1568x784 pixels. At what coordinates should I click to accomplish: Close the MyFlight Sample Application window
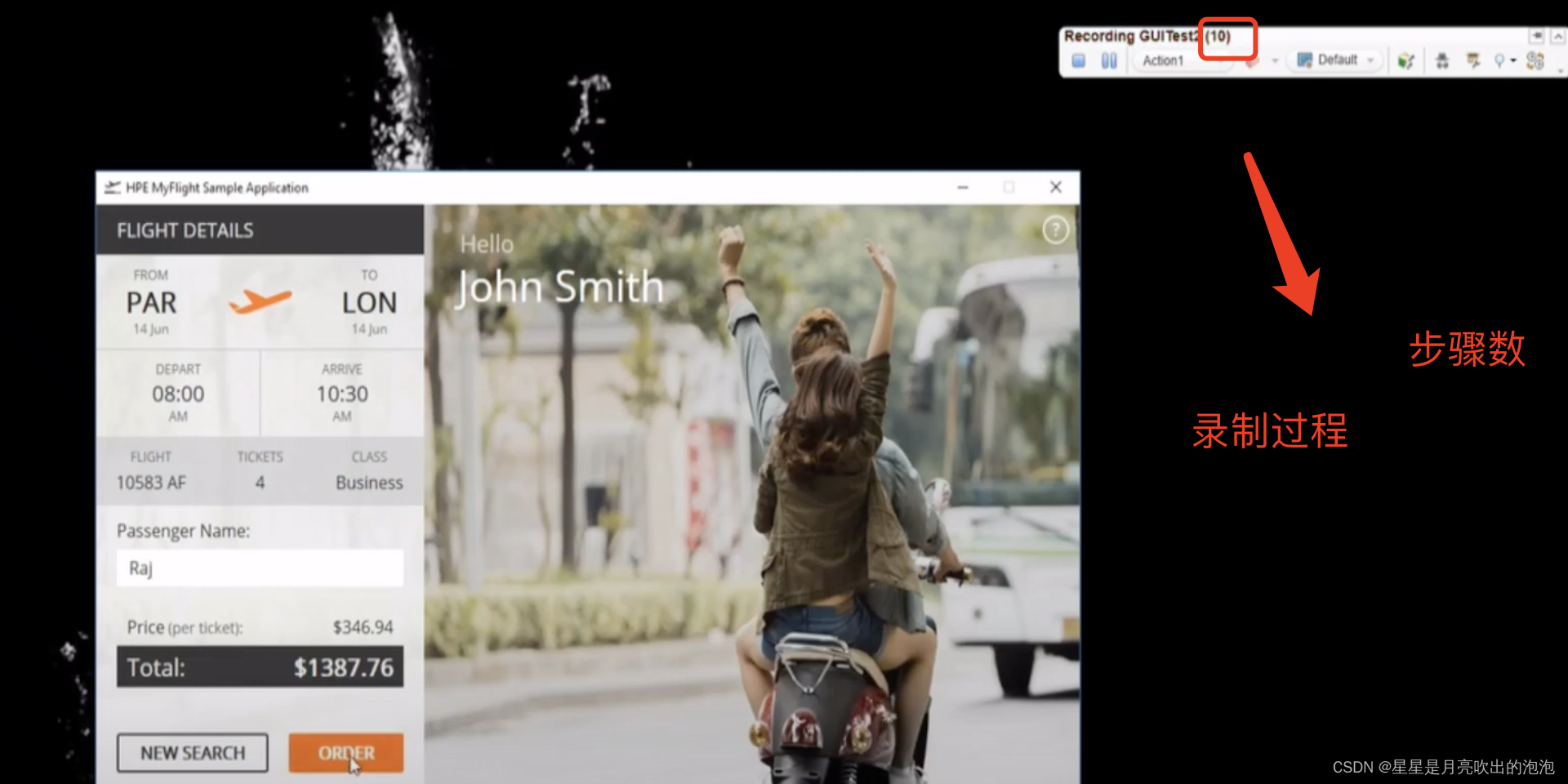tap(1055, 188)
